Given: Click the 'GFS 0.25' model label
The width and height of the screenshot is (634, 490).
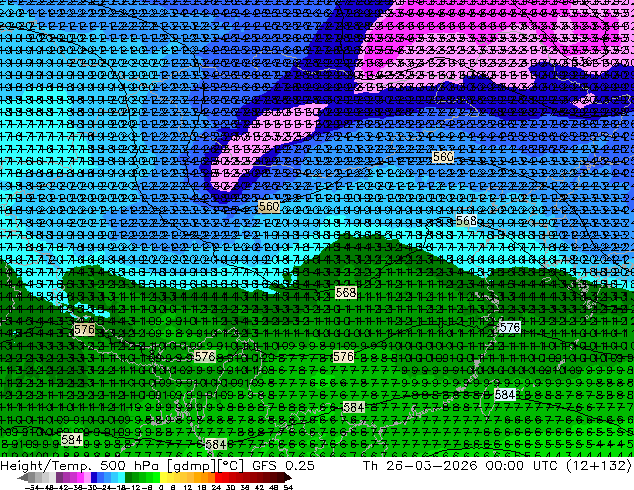Looking at the screenshot, I should (x=283, y=466).
